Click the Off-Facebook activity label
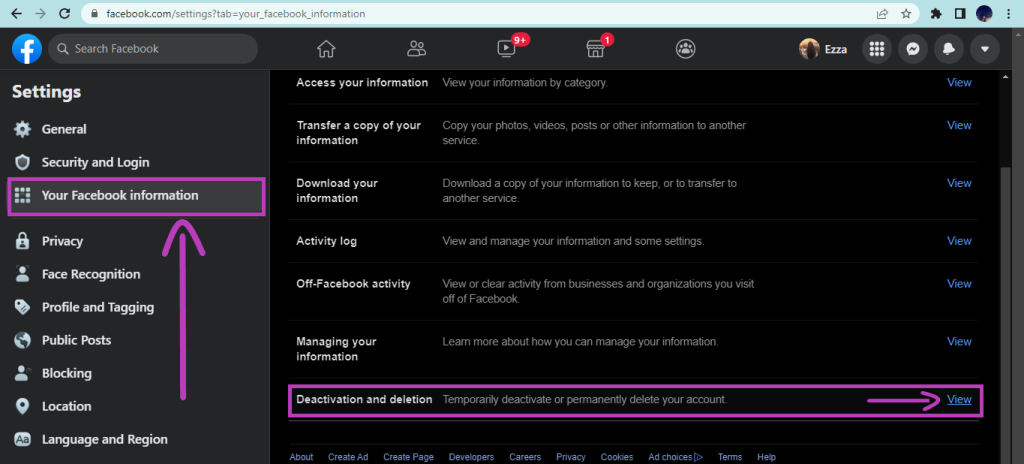This screenshot has height=464, width=1024. pyautogui.click(x=353, y=284)
